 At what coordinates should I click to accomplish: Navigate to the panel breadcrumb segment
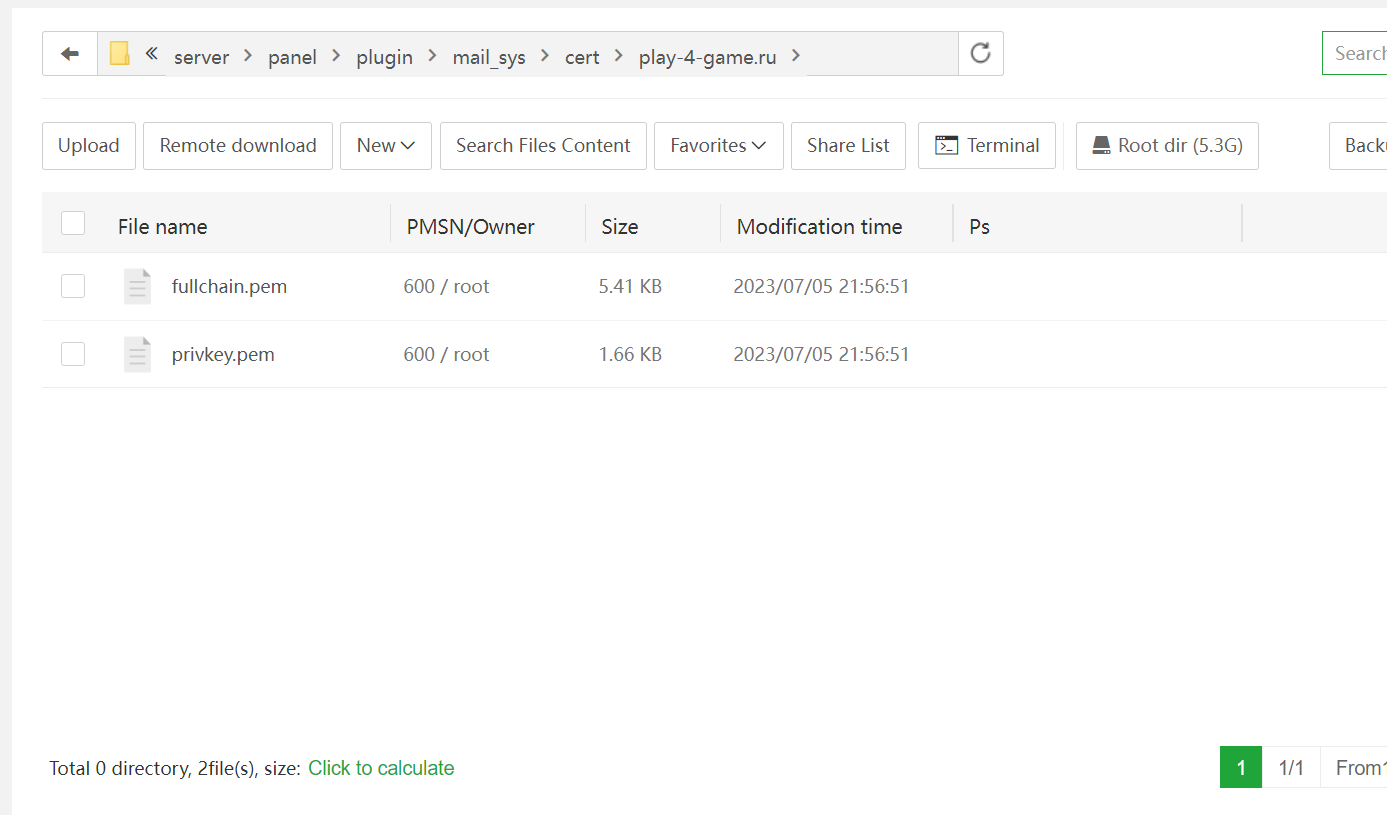coord(292,57)
